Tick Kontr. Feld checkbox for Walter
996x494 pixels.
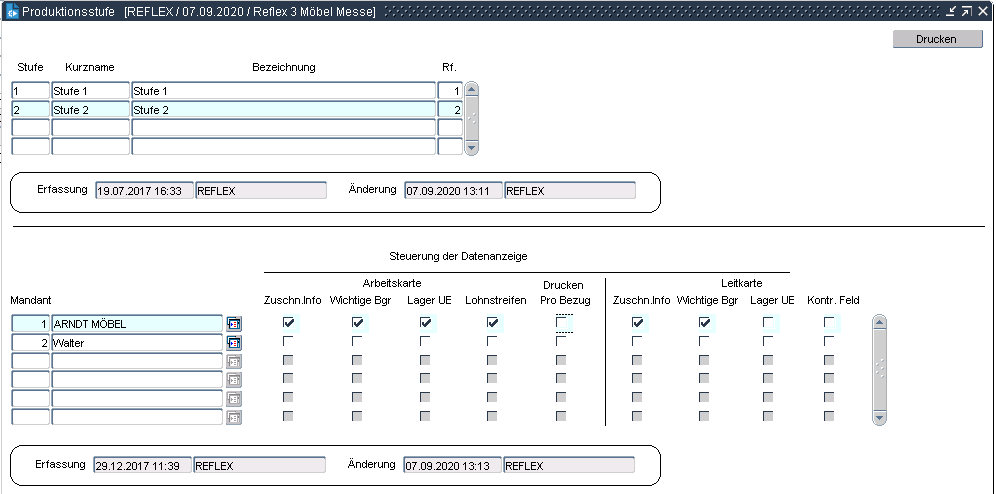click(x=829, y=341)
